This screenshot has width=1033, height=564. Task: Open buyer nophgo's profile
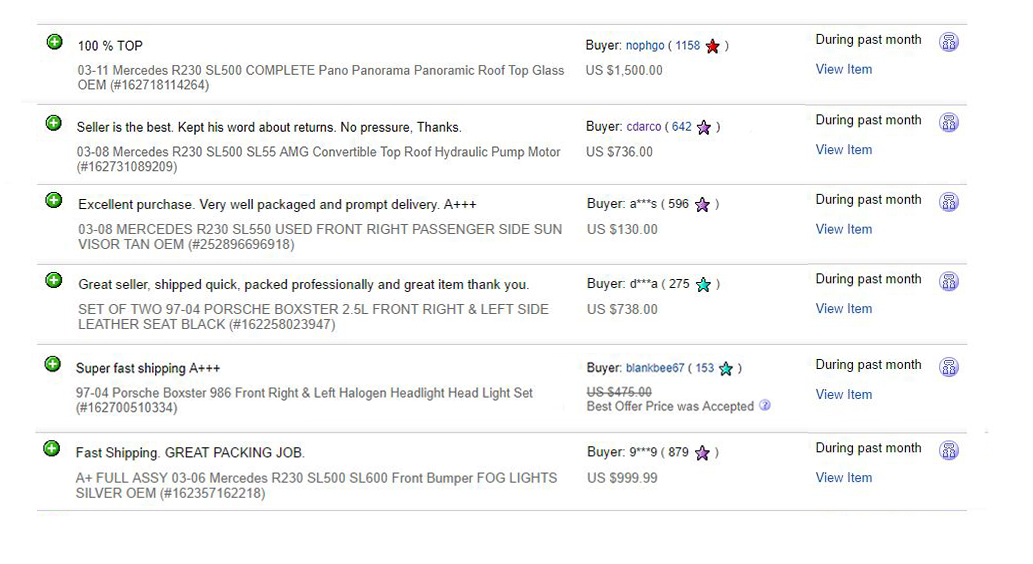645,45
